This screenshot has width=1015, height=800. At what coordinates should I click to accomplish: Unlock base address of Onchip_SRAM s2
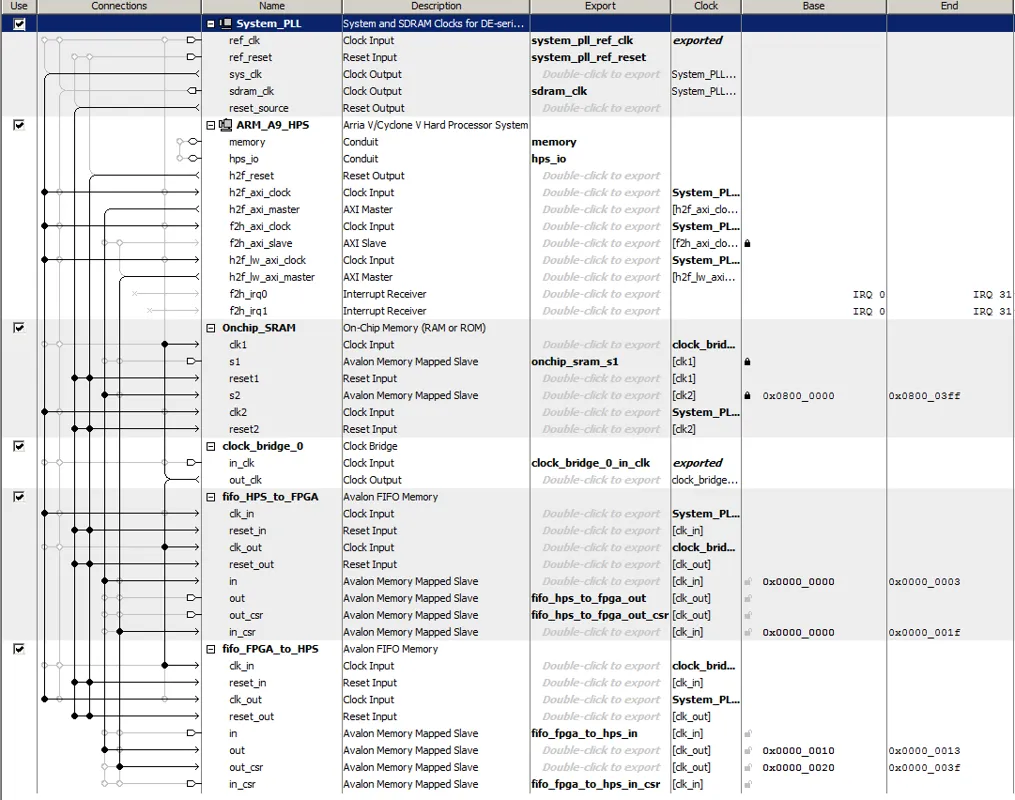[747, 396]
